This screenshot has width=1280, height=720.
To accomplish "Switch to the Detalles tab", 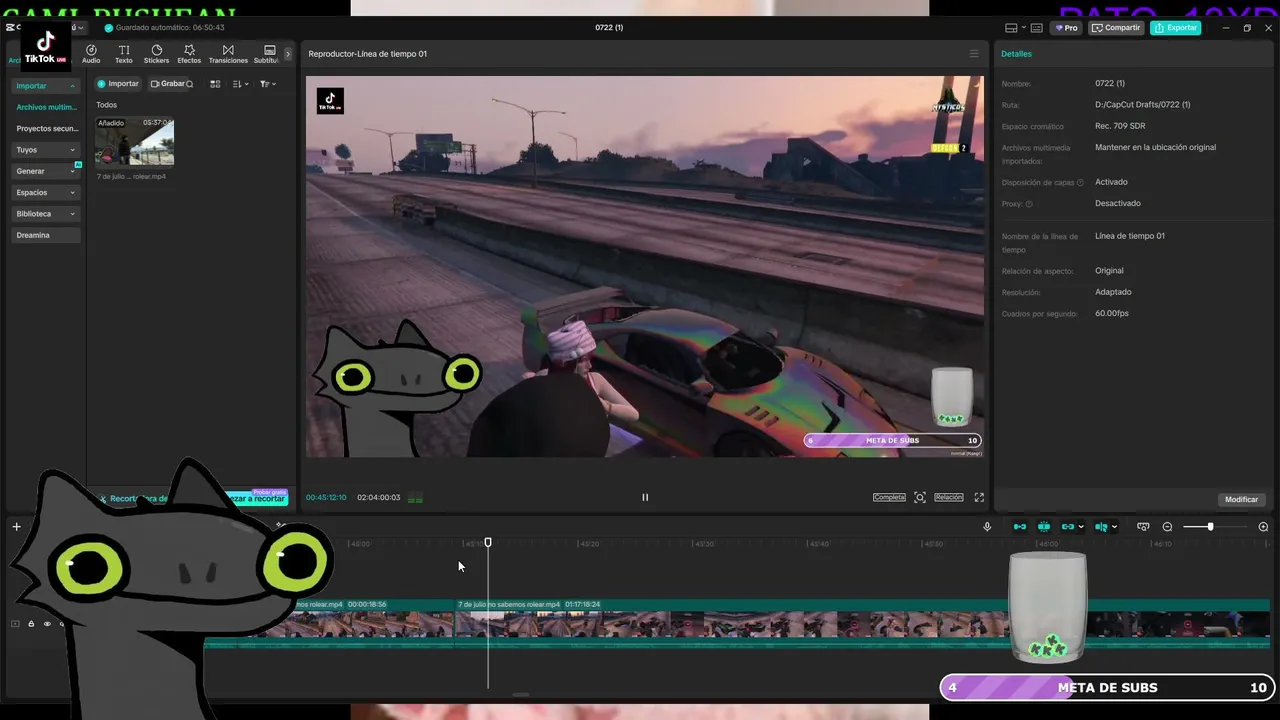I will pyautogui.click(x=1017, y=54).
